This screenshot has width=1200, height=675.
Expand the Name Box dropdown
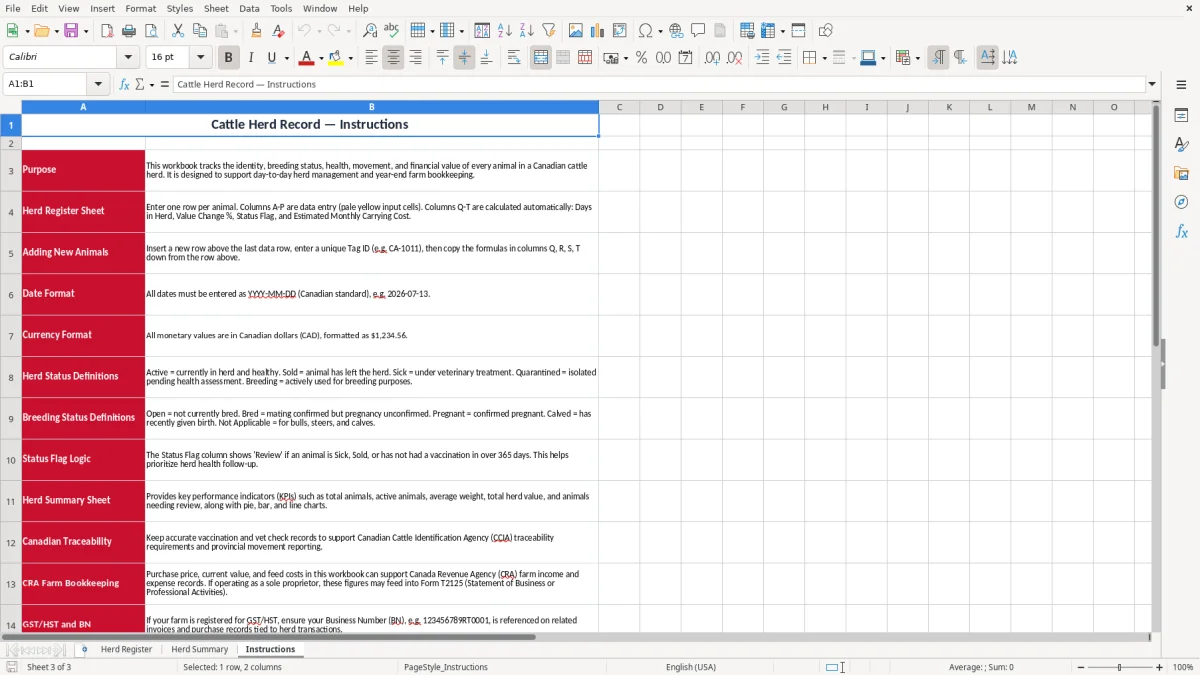[98, 84]
